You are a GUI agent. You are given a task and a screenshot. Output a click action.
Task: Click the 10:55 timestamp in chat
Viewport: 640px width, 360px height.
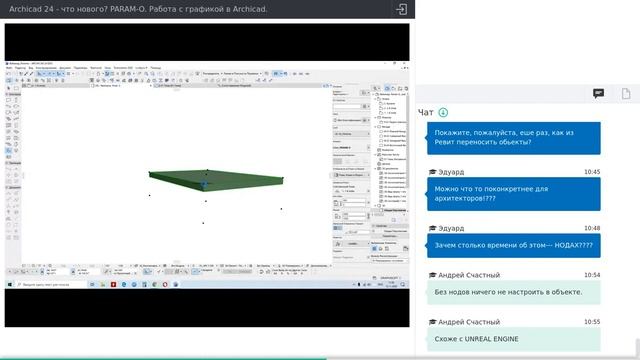click(x=592, y=322)
